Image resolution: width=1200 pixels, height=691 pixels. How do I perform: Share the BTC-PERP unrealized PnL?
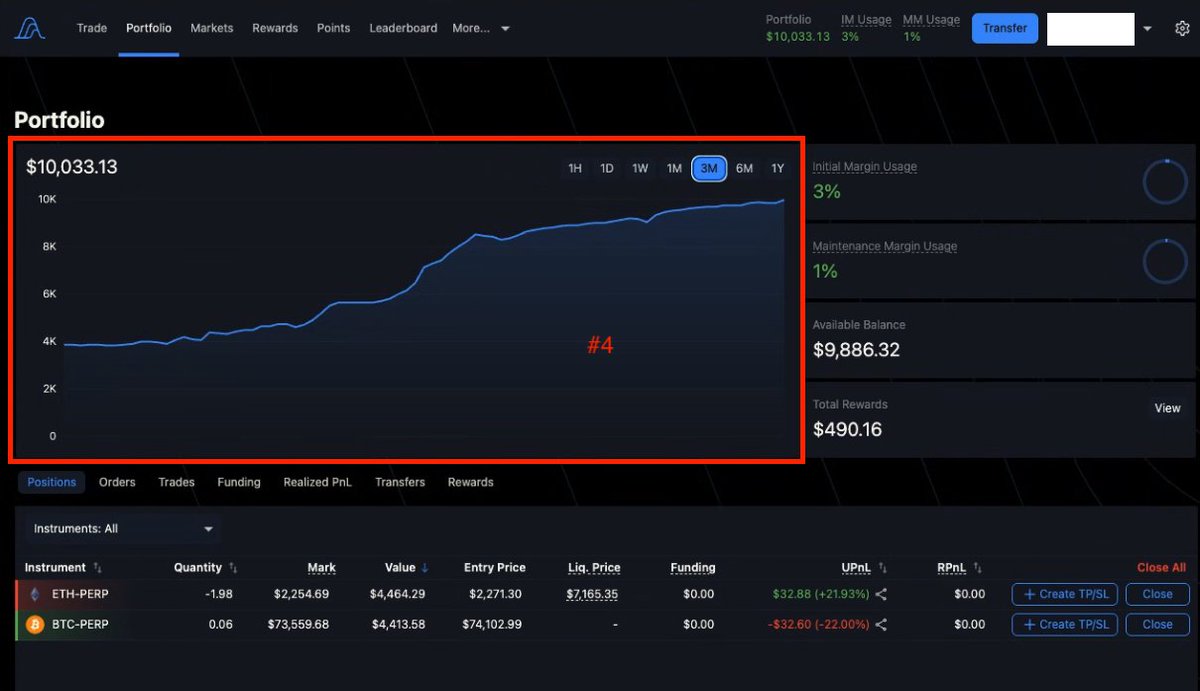pos(881,624)
